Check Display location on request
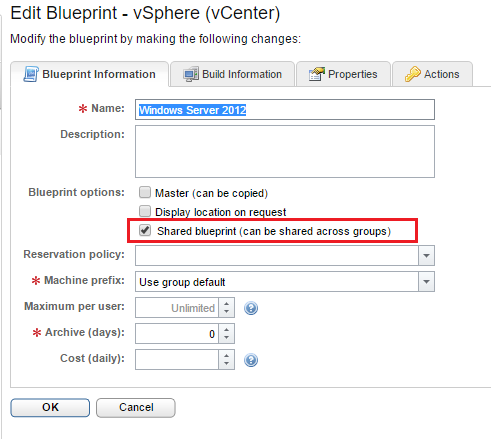Image resolution: width=491 pixels, height=439 pixels. (145, 211)
